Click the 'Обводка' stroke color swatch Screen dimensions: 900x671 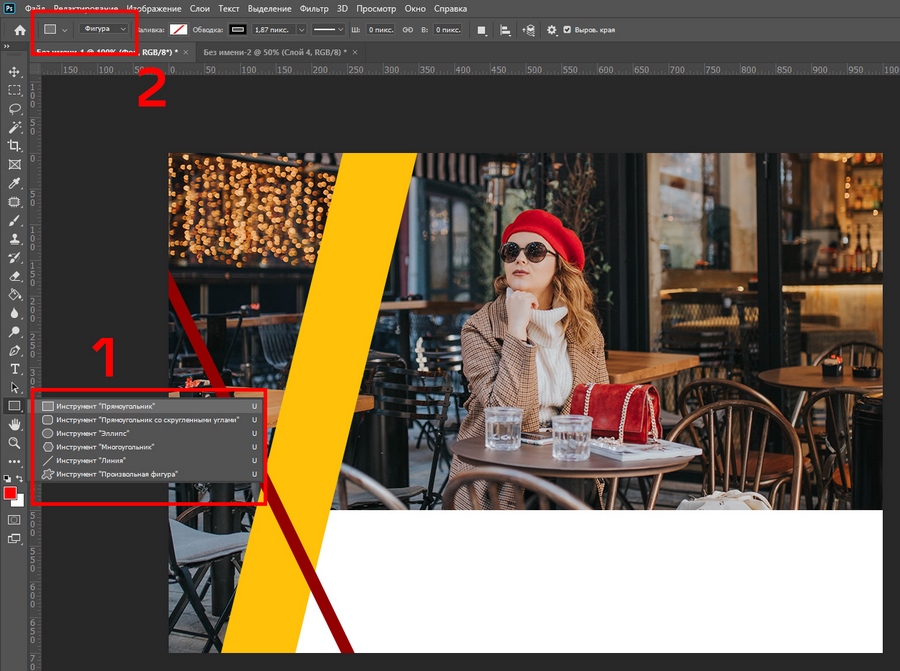tap(238, 30)
